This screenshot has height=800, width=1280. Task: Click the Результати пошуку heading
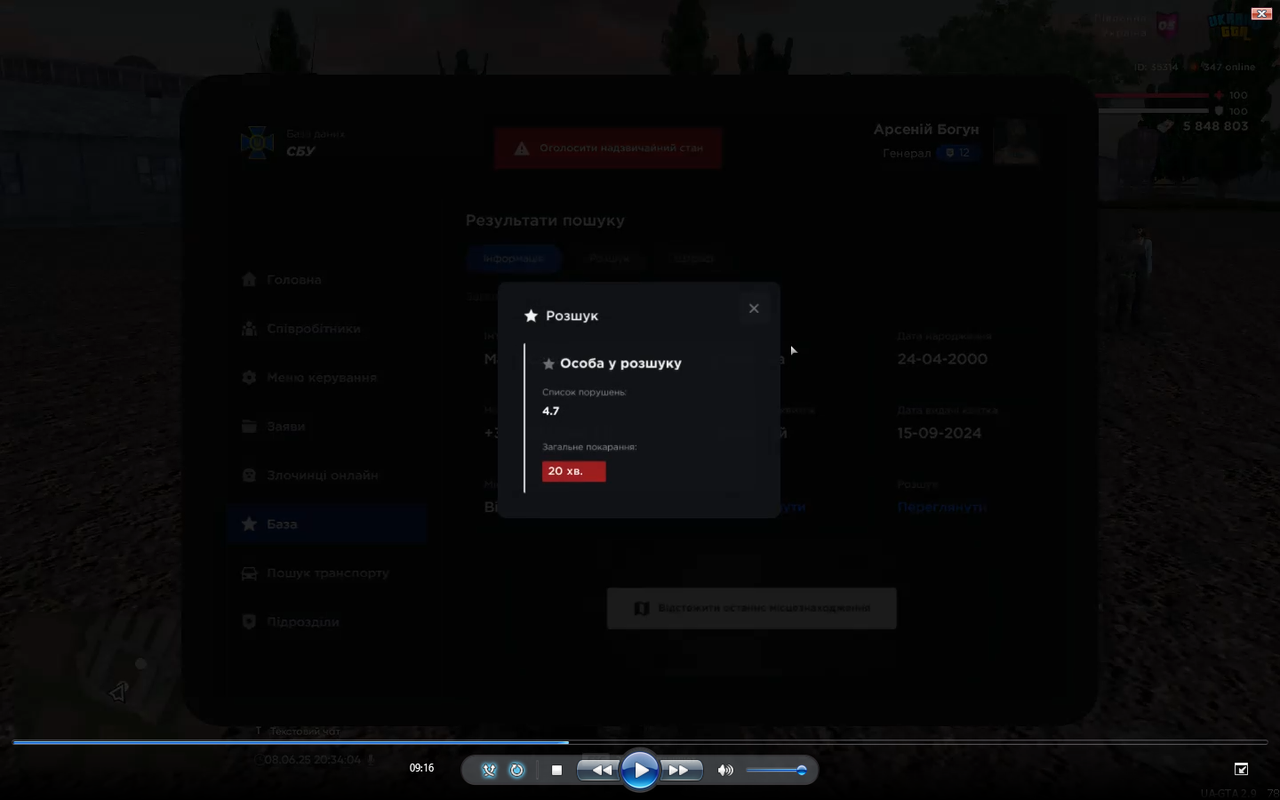[x=545, y=221]
